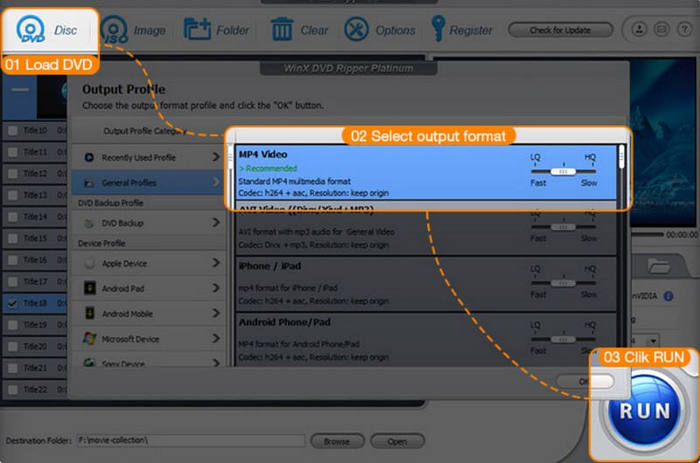Expand Microsoft Device via its chevron

[216, 338]
